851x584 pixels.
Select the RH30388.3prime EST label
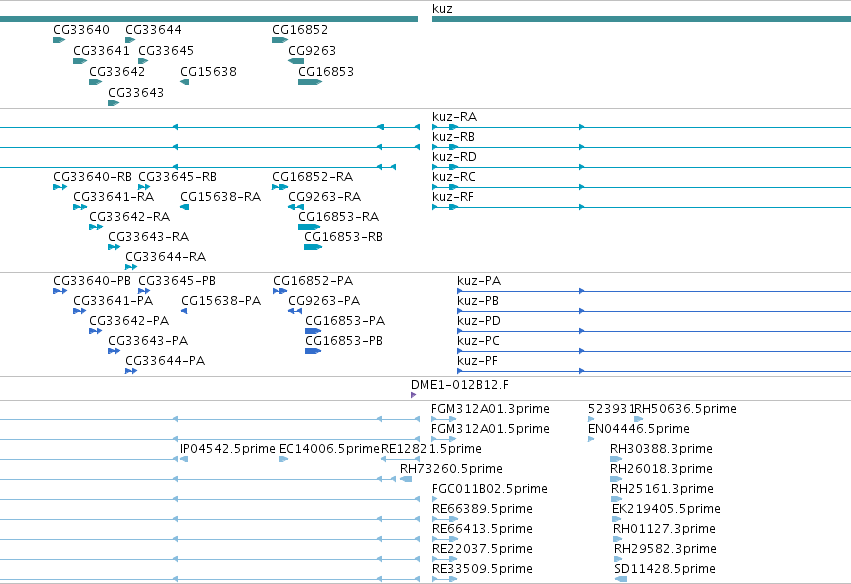(x=662, y=449)
